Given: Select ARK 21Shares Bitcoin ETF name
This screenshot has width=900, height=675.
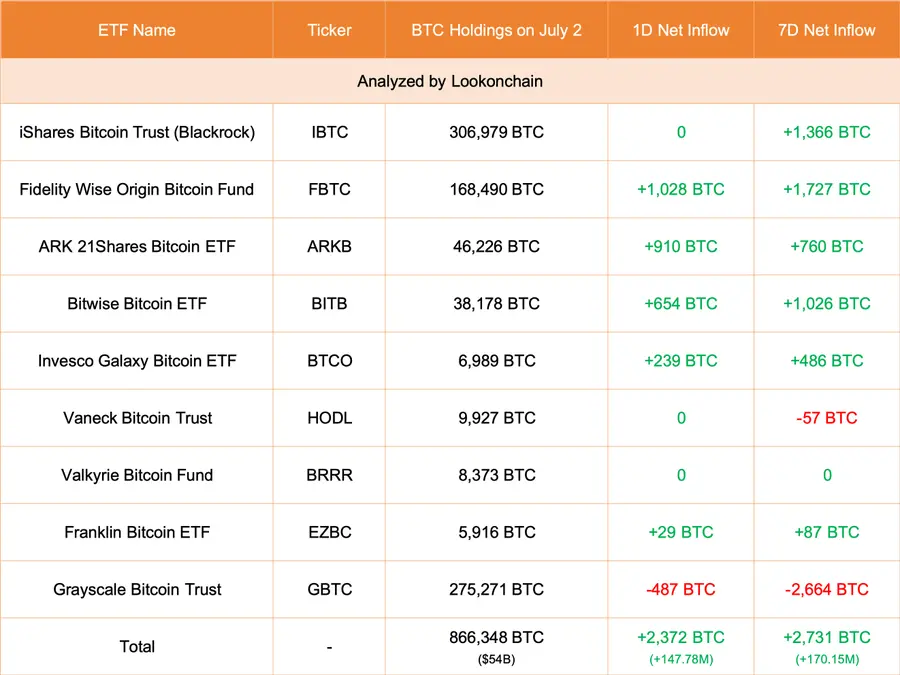Looking at the screenshot, I should pyautogui.click(x=137, y=246).
